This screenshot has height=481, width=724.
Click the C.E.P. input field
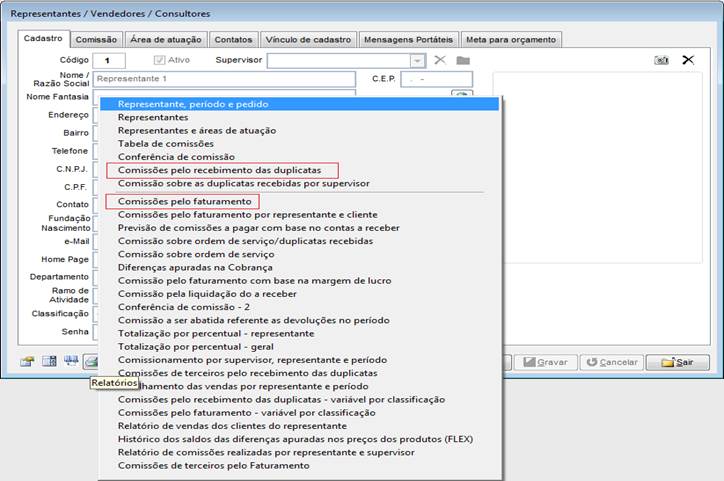click(x=436, y=79)
